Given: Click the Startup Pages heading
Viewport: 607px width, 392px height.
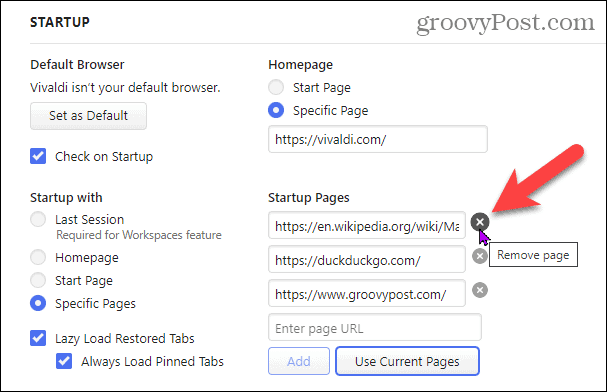Looking at the screenshot, I should coord(309,198).
